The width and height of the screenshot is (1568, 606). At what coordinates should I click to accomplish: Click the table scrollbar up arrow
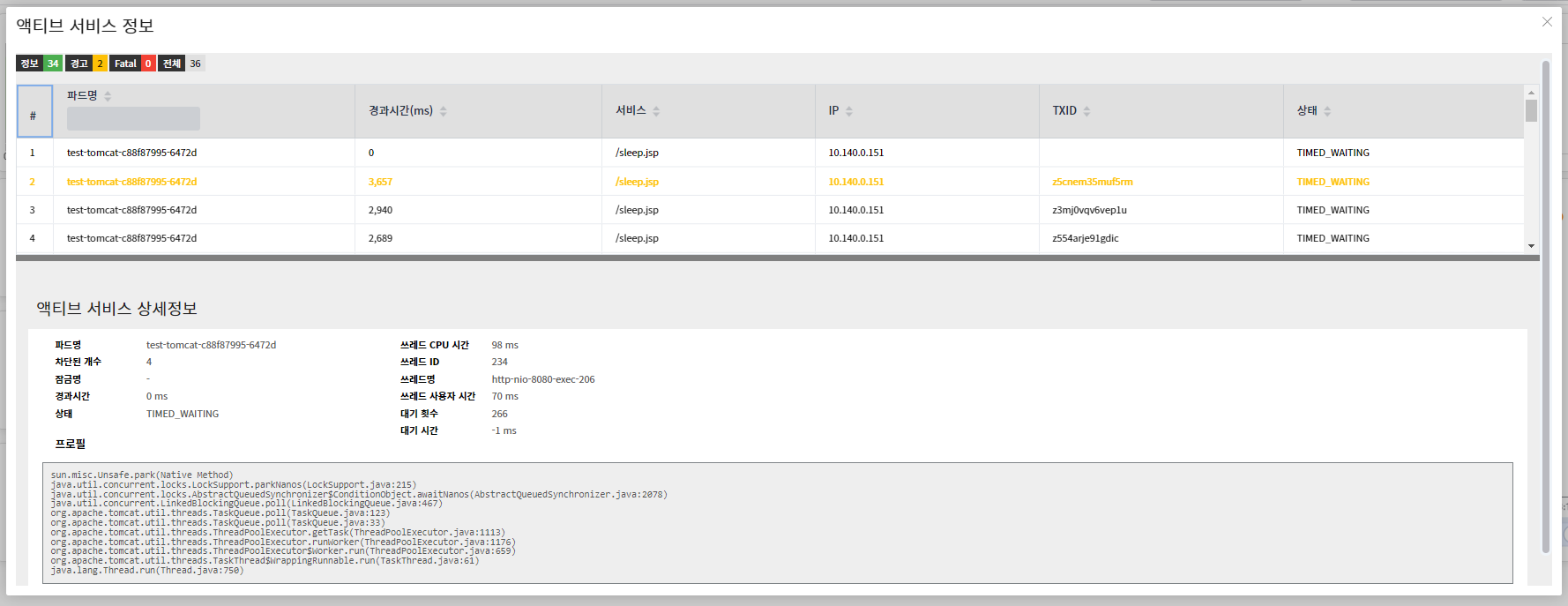coord(1532,92)
